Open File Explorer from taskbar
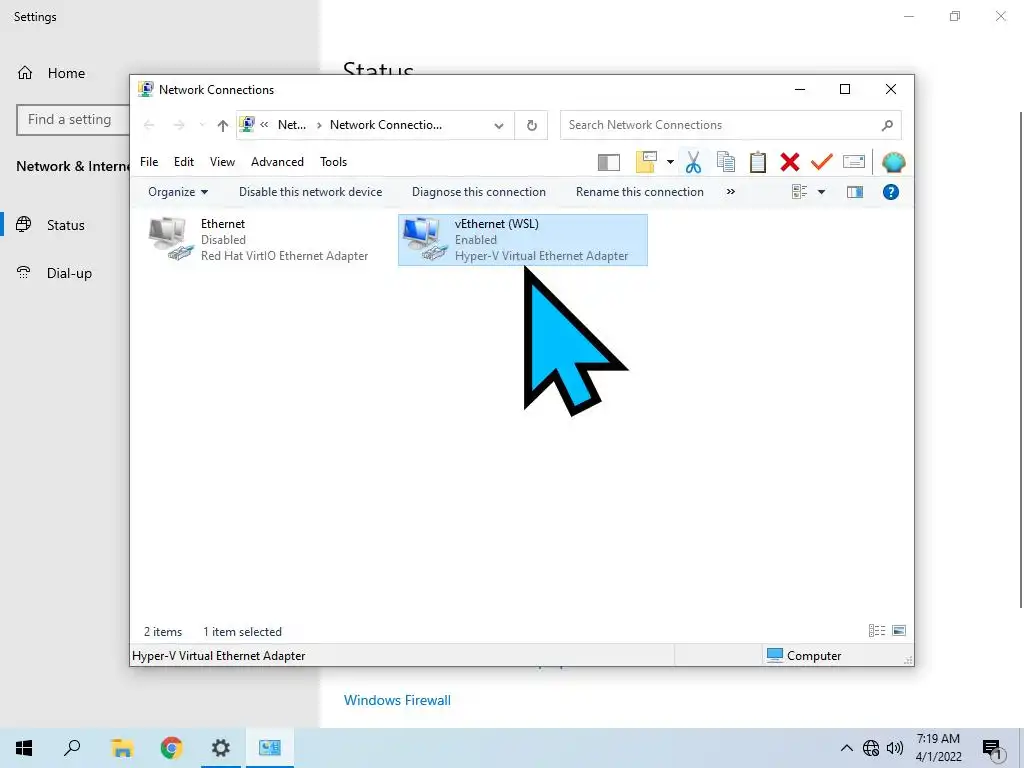 [121, 748]
